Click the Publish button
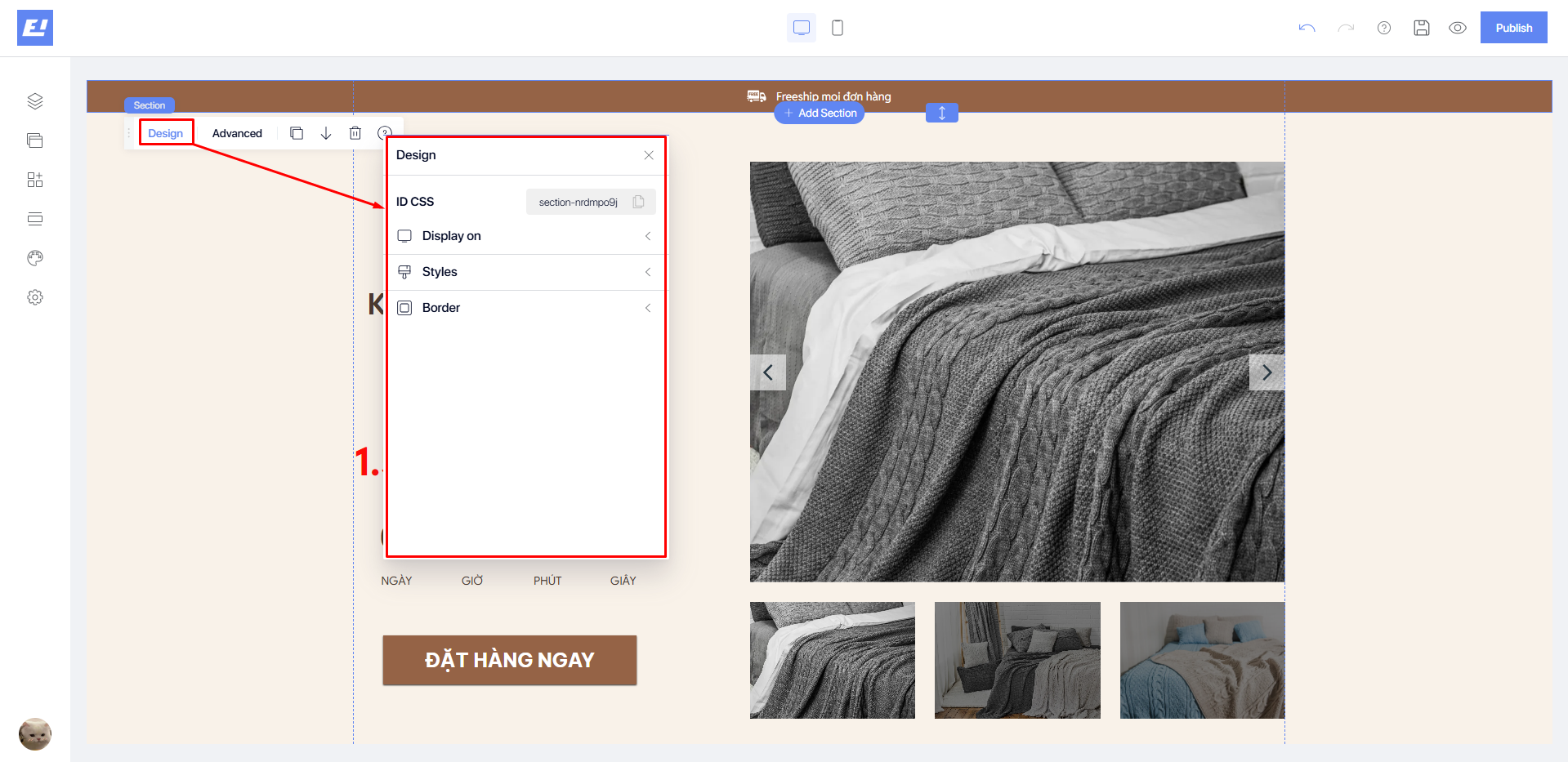The width and height of the screenshot is (1568, 762). point(1513,28)
